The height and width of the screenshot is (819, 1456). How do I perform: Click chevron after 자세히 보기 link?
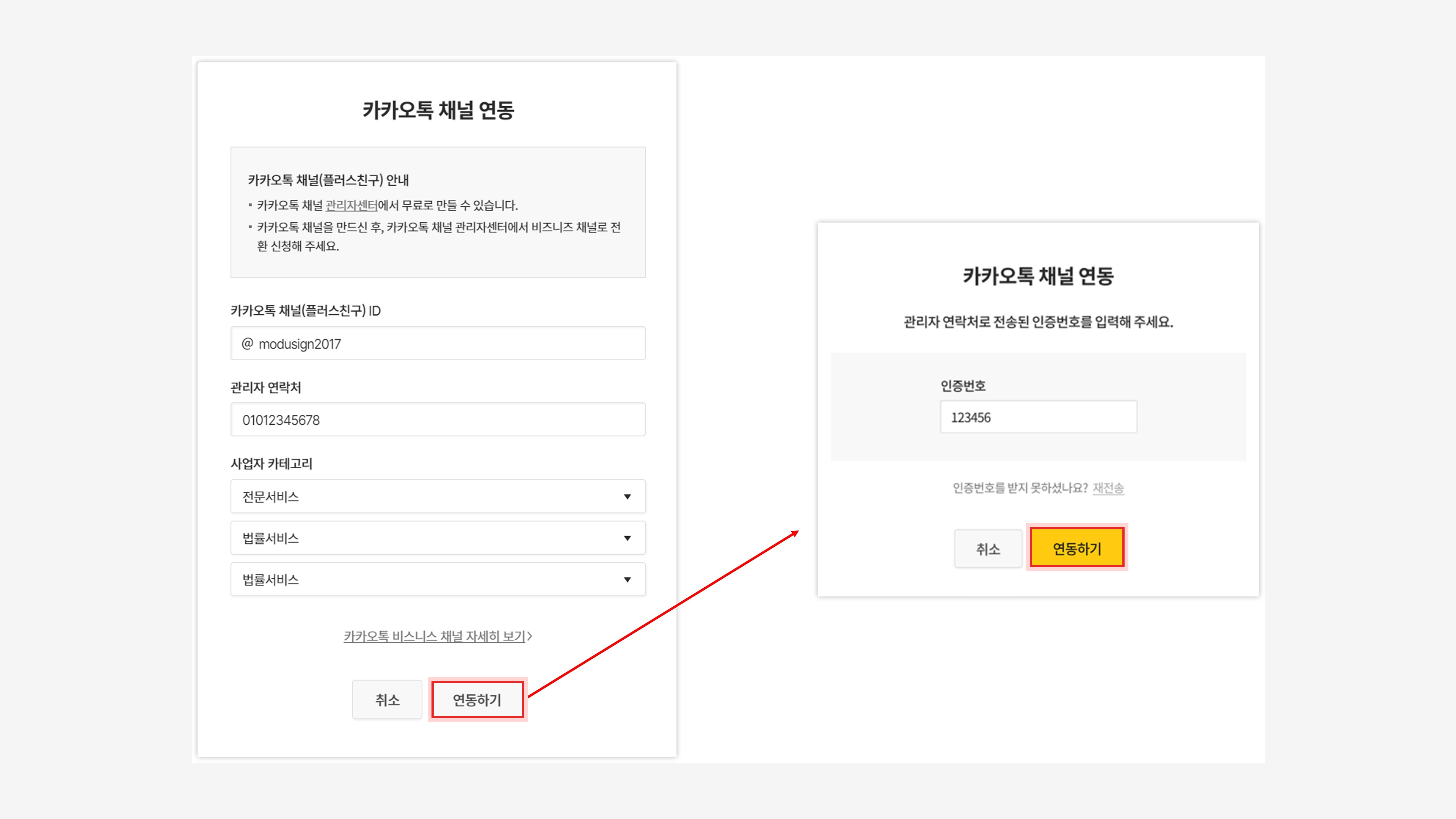tap(530, 637)
